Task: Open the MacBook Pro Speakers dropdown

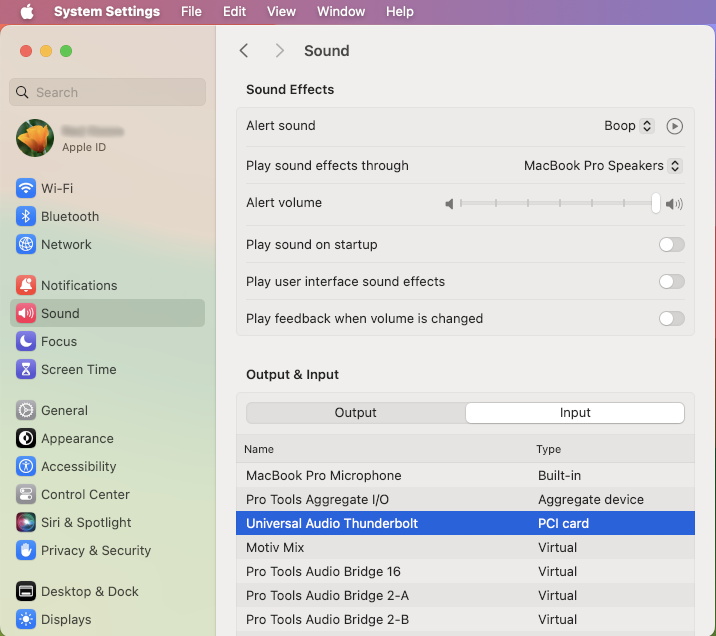Action: (603, 166)
